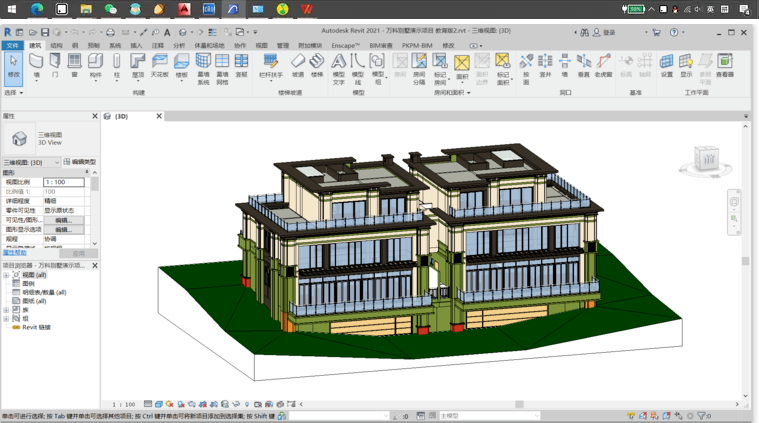Open the Help question mark menu
This screenshot has height=423, width=759.
coord(674,32)
